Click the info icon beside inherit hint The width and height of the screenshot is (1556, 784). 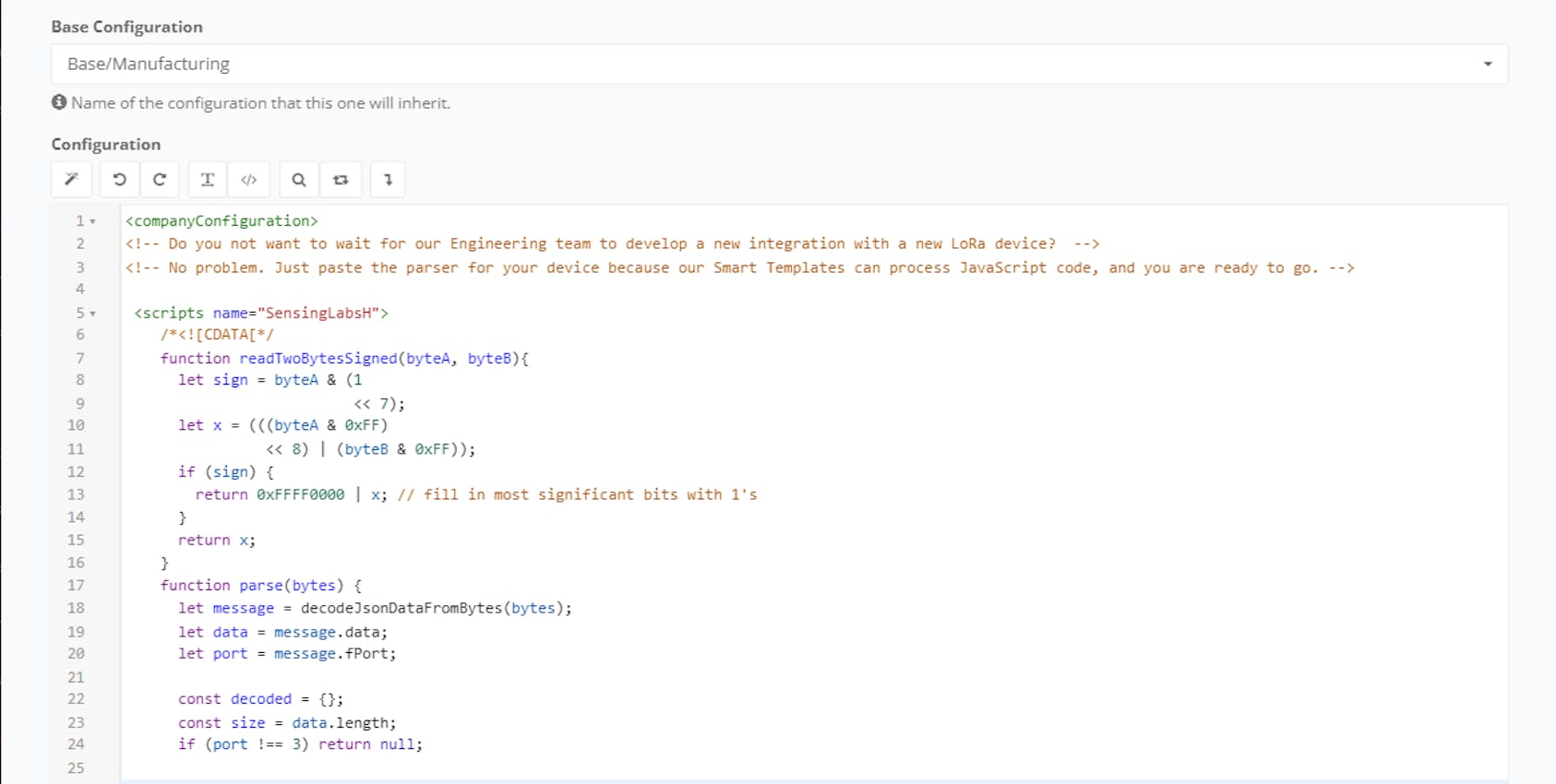tap(59, 102)
